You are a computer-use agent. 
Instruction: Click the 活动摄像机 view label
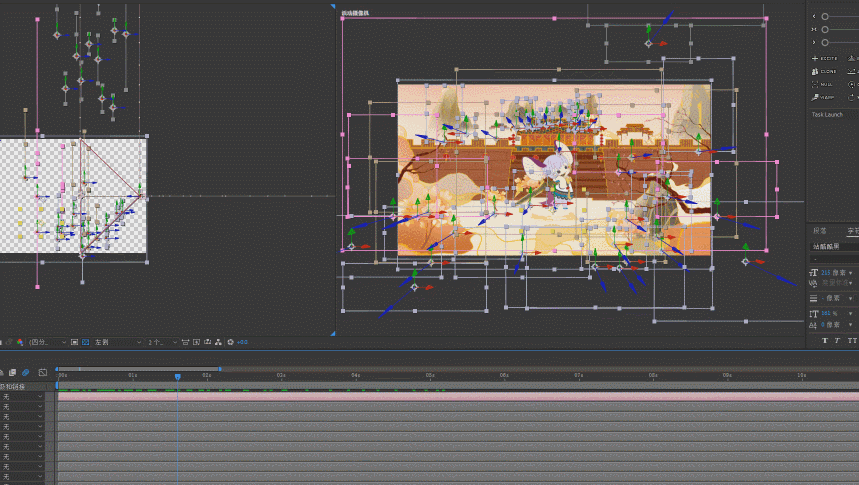click(355, 13)
